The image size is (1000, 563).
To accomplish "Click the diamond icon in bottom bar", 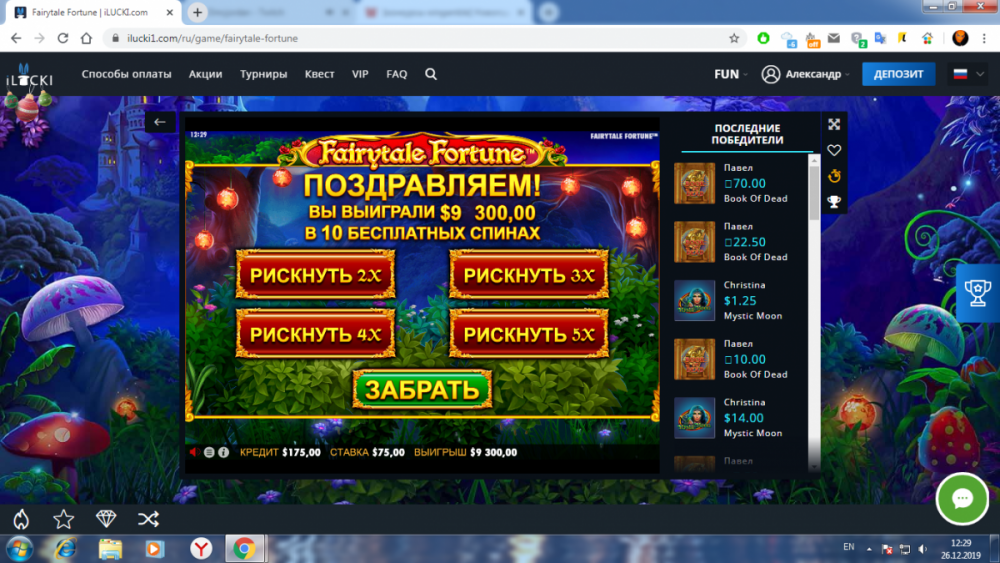I will (x=106, y=519).
